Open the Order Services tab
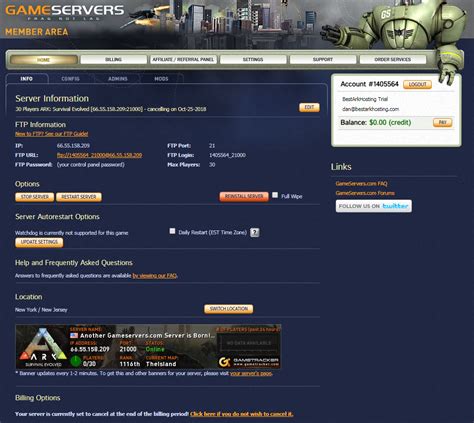The image size is (474, 423). [393, 60]
